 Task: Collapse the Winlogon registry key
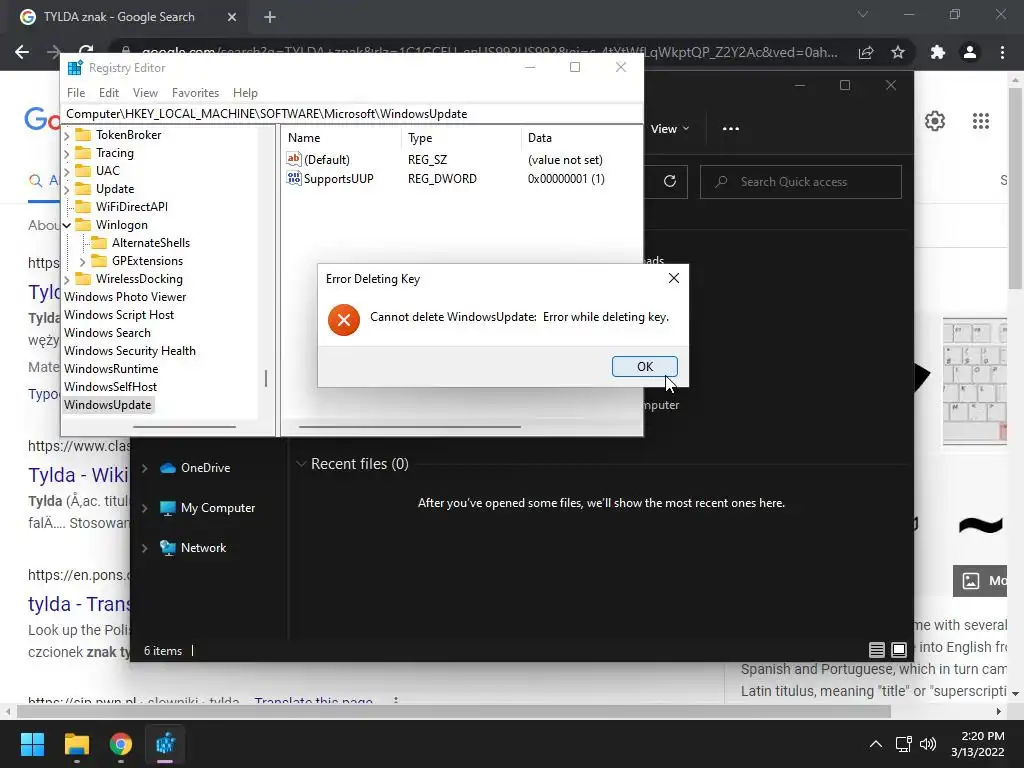click(67, 225)
